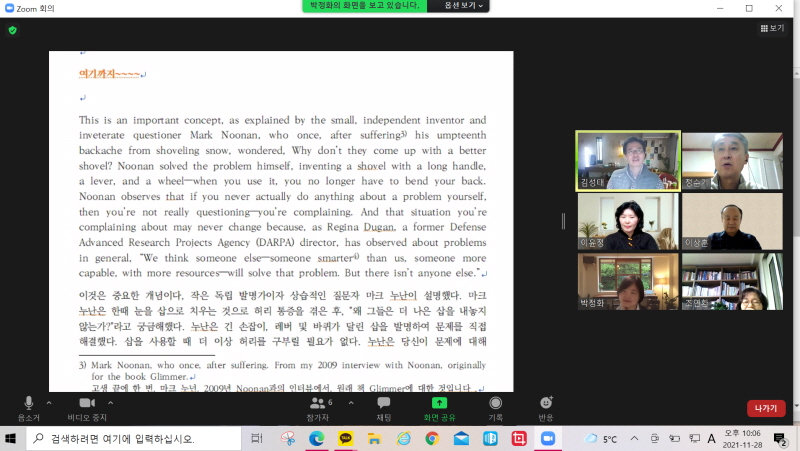Click the green Share Screen icon

click(439, 403)
